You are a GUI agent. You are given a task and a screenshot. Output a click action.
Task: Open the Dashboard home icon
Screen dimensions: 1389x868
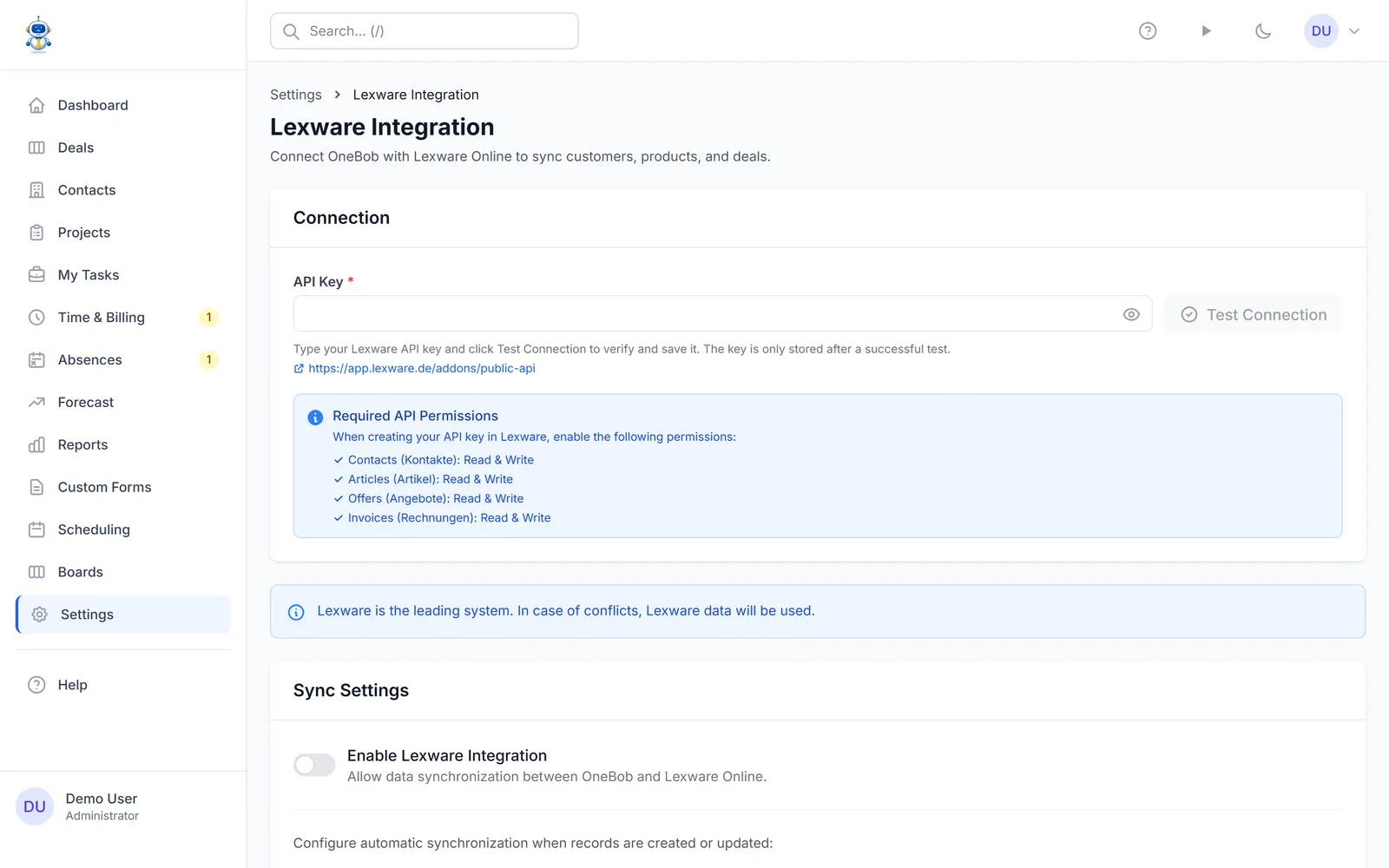36,105
